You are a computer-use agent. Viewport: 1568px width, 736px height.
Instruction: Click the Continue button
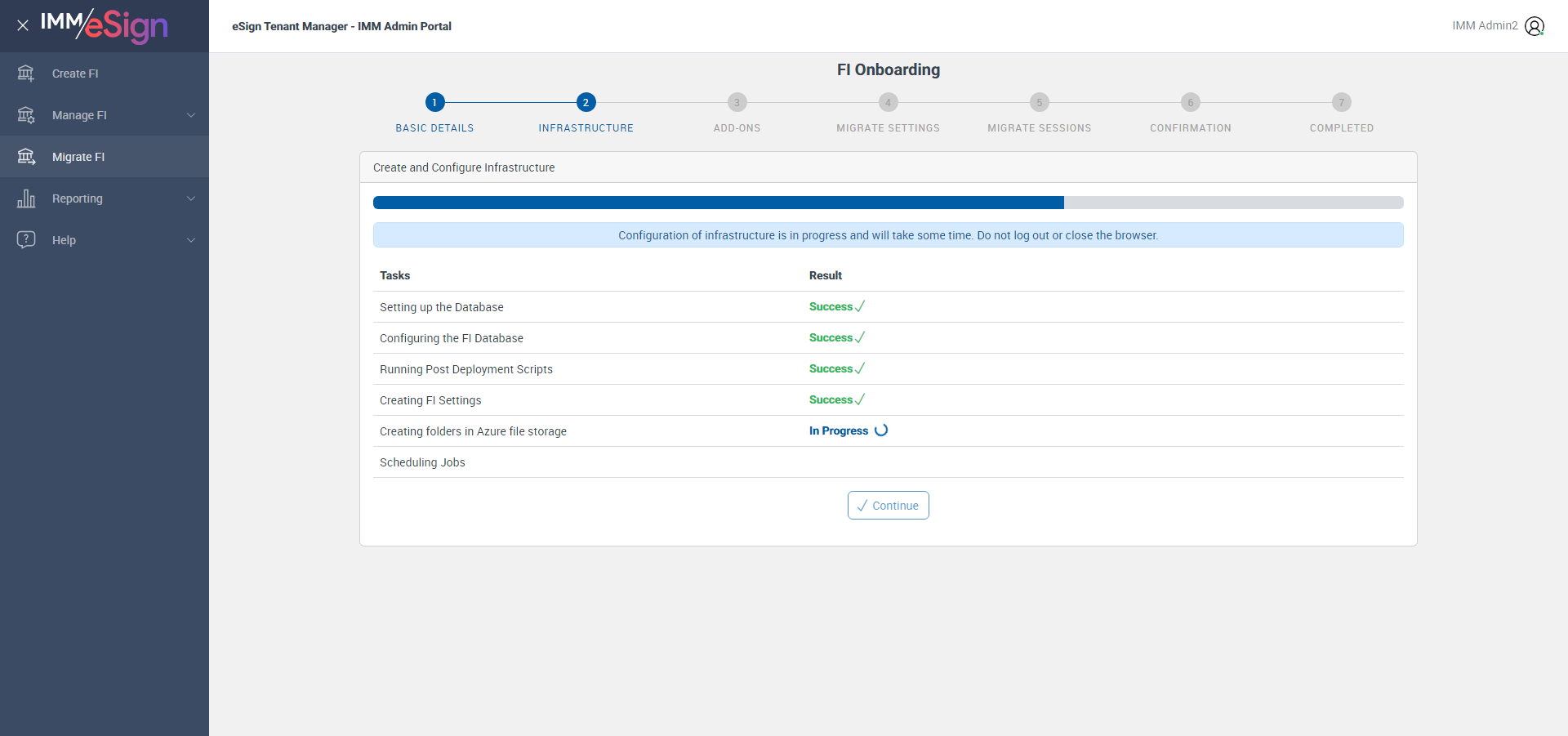tap(889, 506)
